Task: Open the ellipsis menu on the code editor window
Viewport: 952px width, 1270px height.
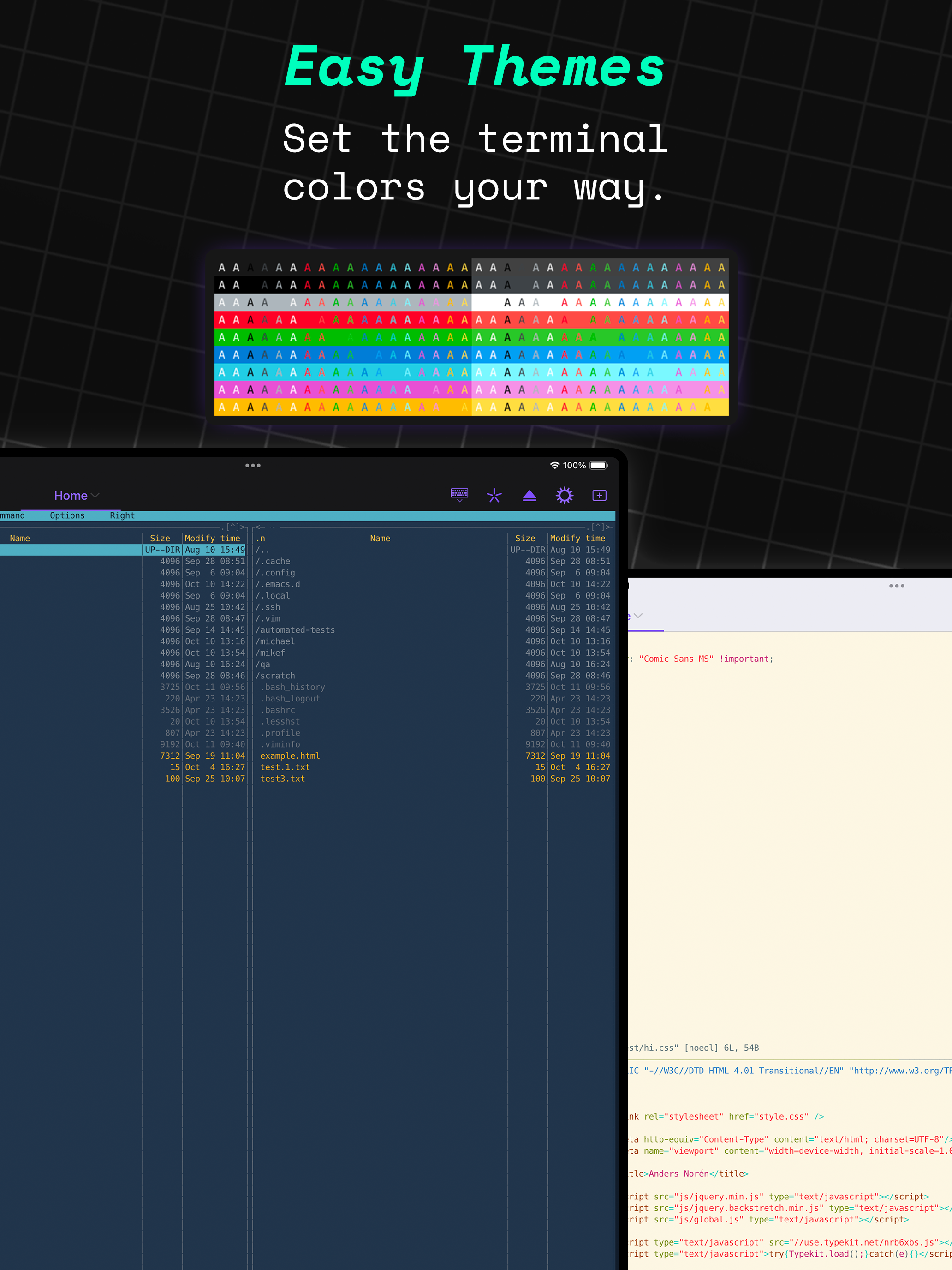Action: pyautogui.click(x=897, y=585)
